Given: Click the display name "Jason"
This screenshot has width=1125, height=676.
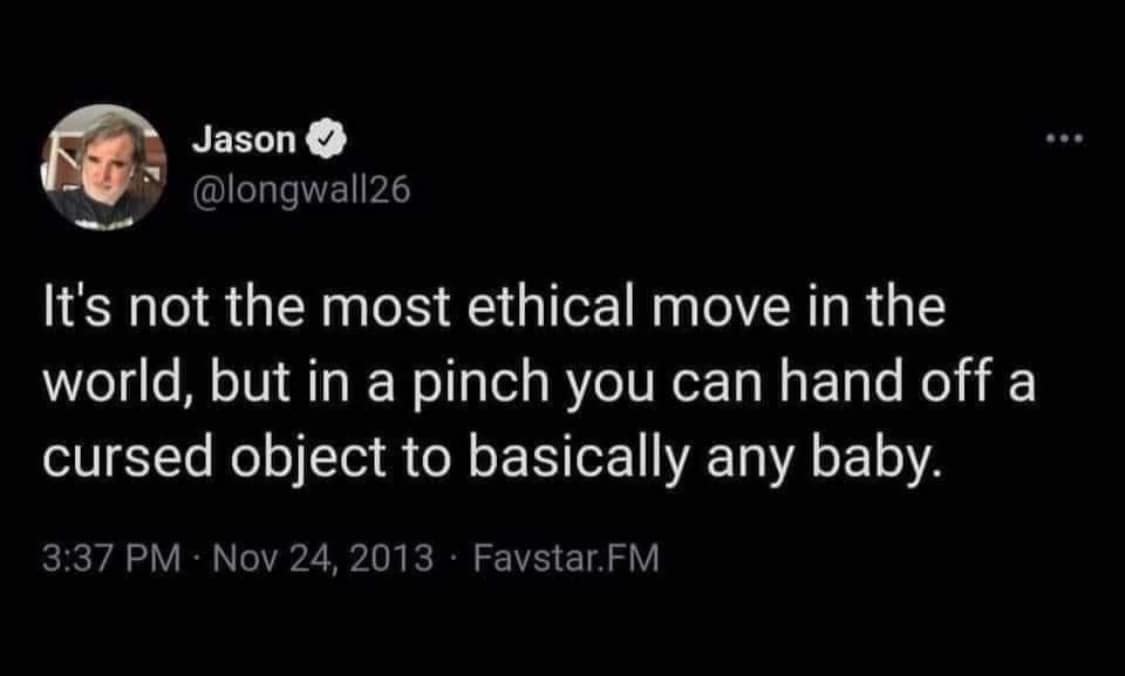Looking at the screenshot, I should (243, 142).
